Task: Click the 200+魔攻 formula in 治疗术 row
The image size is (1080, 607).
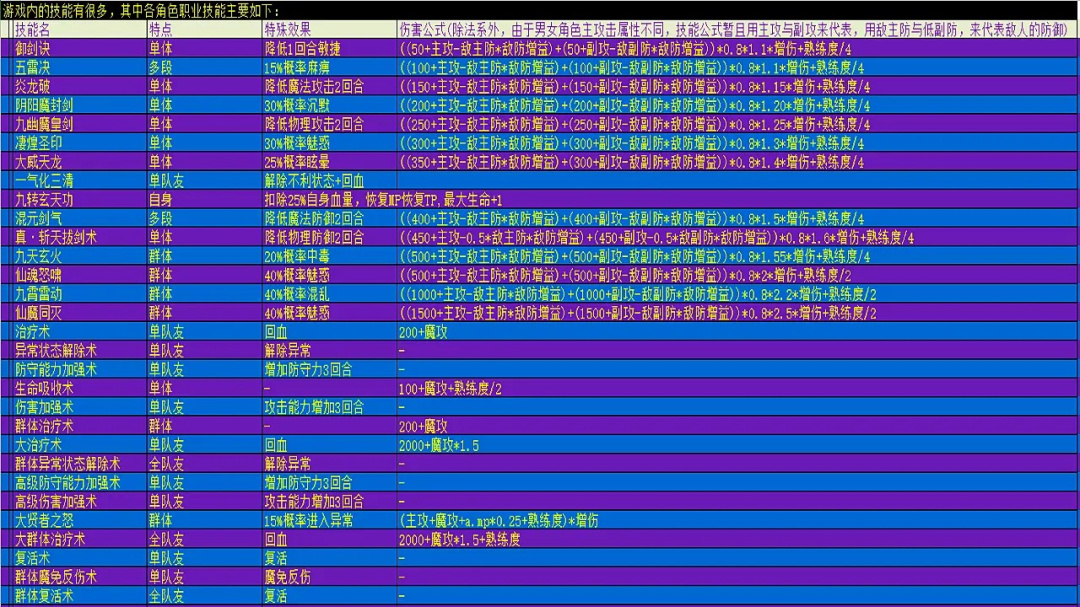Action: pyautogui.click(x=423, y=332)
